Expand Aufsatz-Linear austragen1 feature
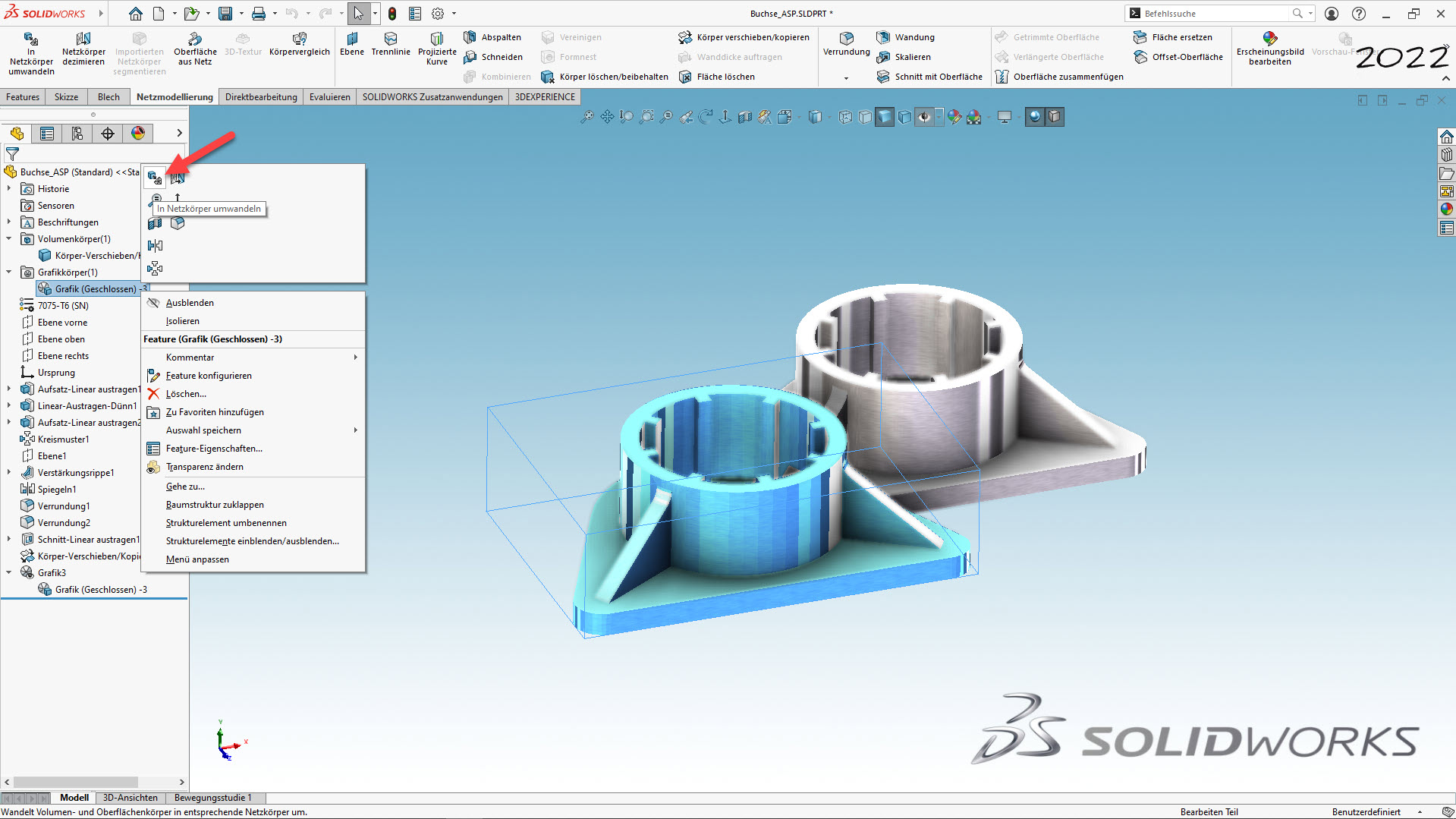The width and height of the screenshot is (1456, 819). coord(9,389)
